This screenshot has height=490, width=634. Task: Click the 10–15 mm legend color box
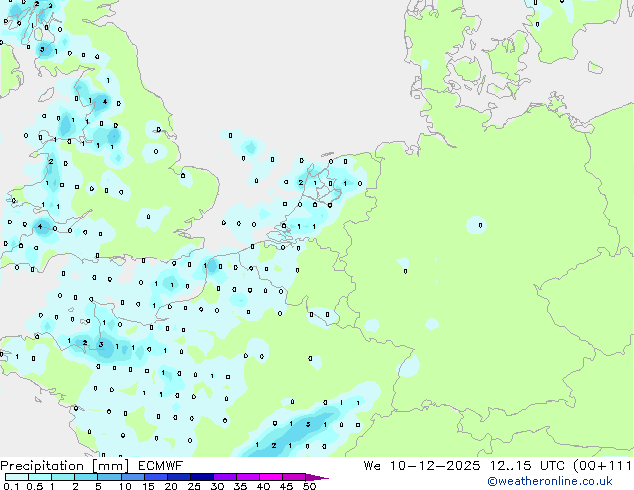point(133,477)
